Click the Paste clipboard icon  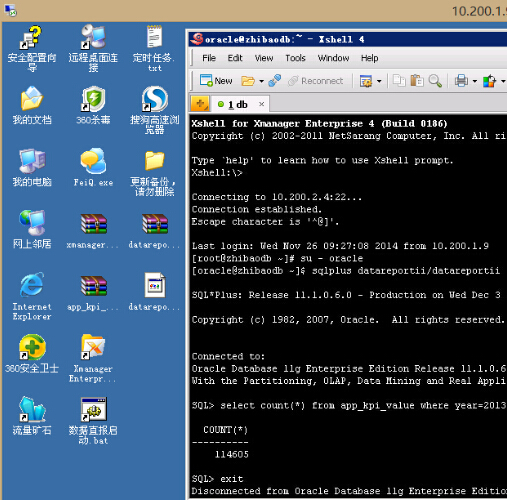click(417, 81)
